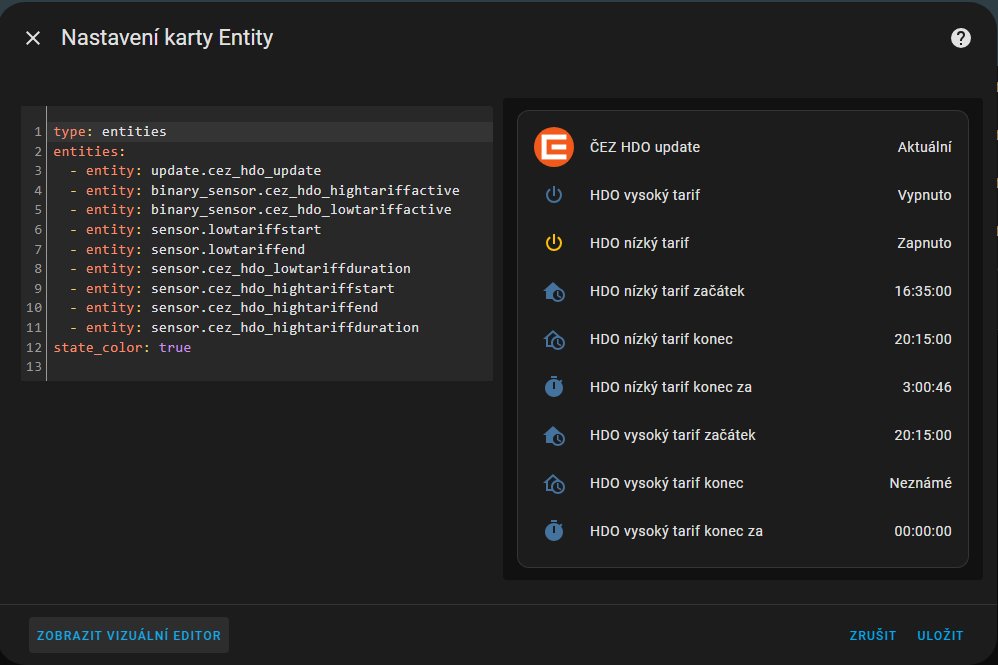
Task: Open the ČEZ HDO update entity row
Action: coord(742,147)
